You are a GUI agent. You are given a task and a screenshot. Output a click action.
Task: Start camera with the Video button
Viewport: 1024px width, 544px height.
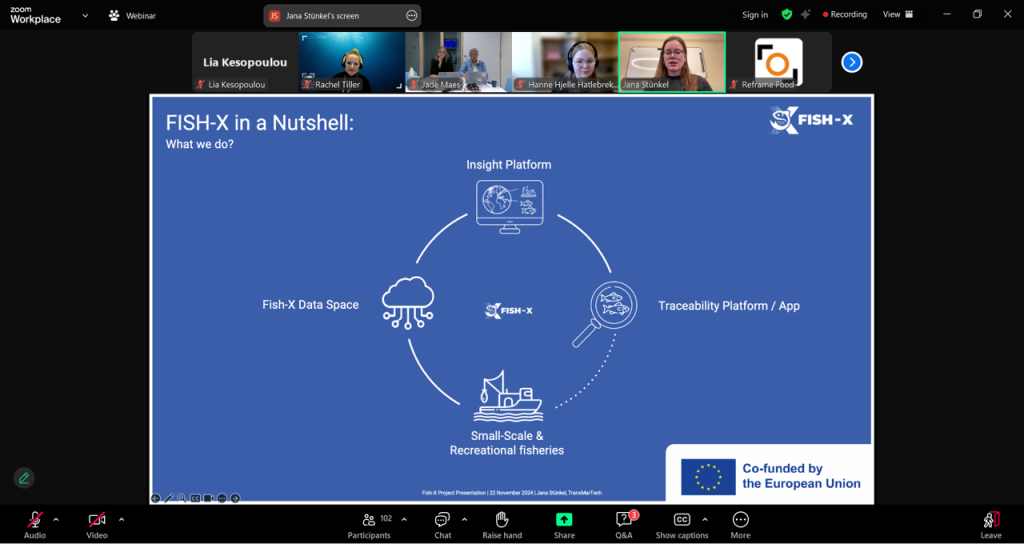pos(97,525)
